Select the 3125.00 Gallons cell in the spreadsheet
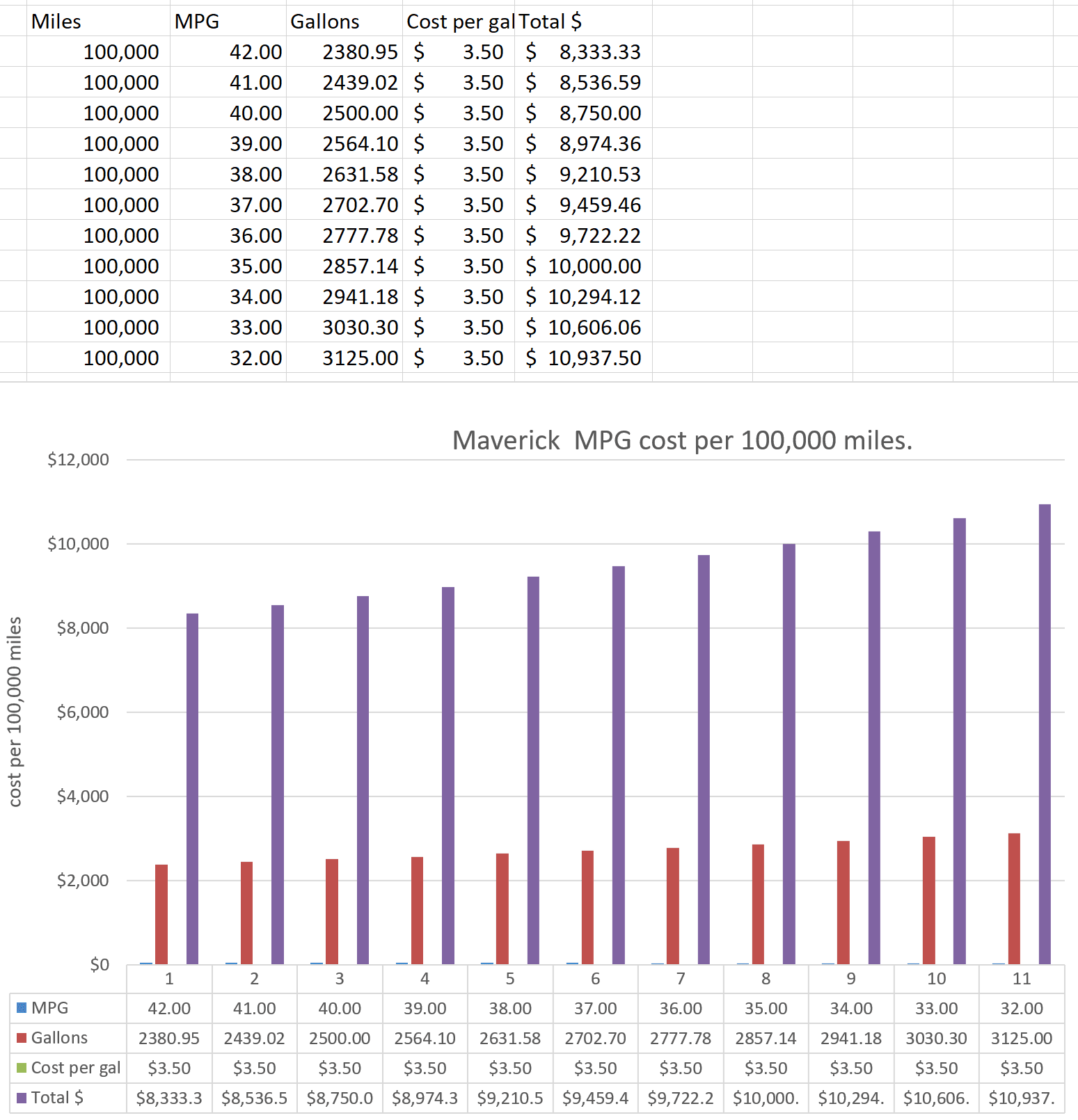 tap(344, 358)
